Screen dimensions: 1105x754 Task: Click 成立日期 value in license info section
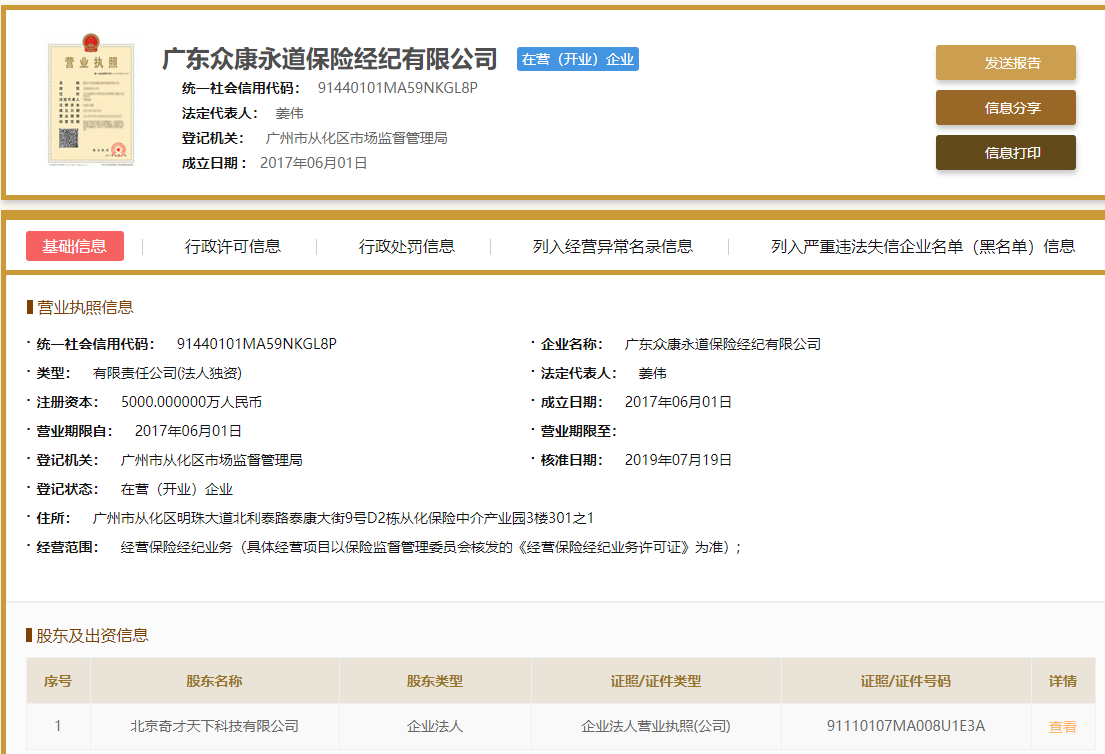(x=678, y=402)
